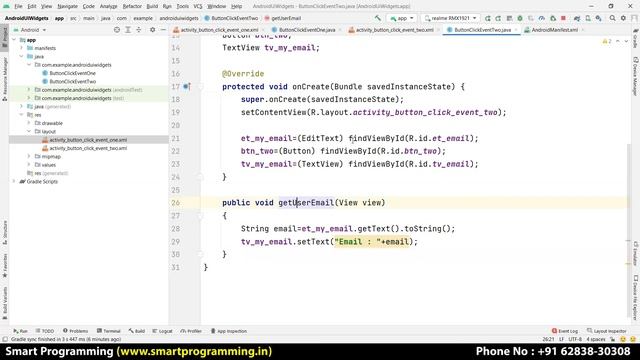The height and width of the screenshot is (360, 640).
Task: Collapse the java folder in project tree
Action: click(x=22, y=56)
